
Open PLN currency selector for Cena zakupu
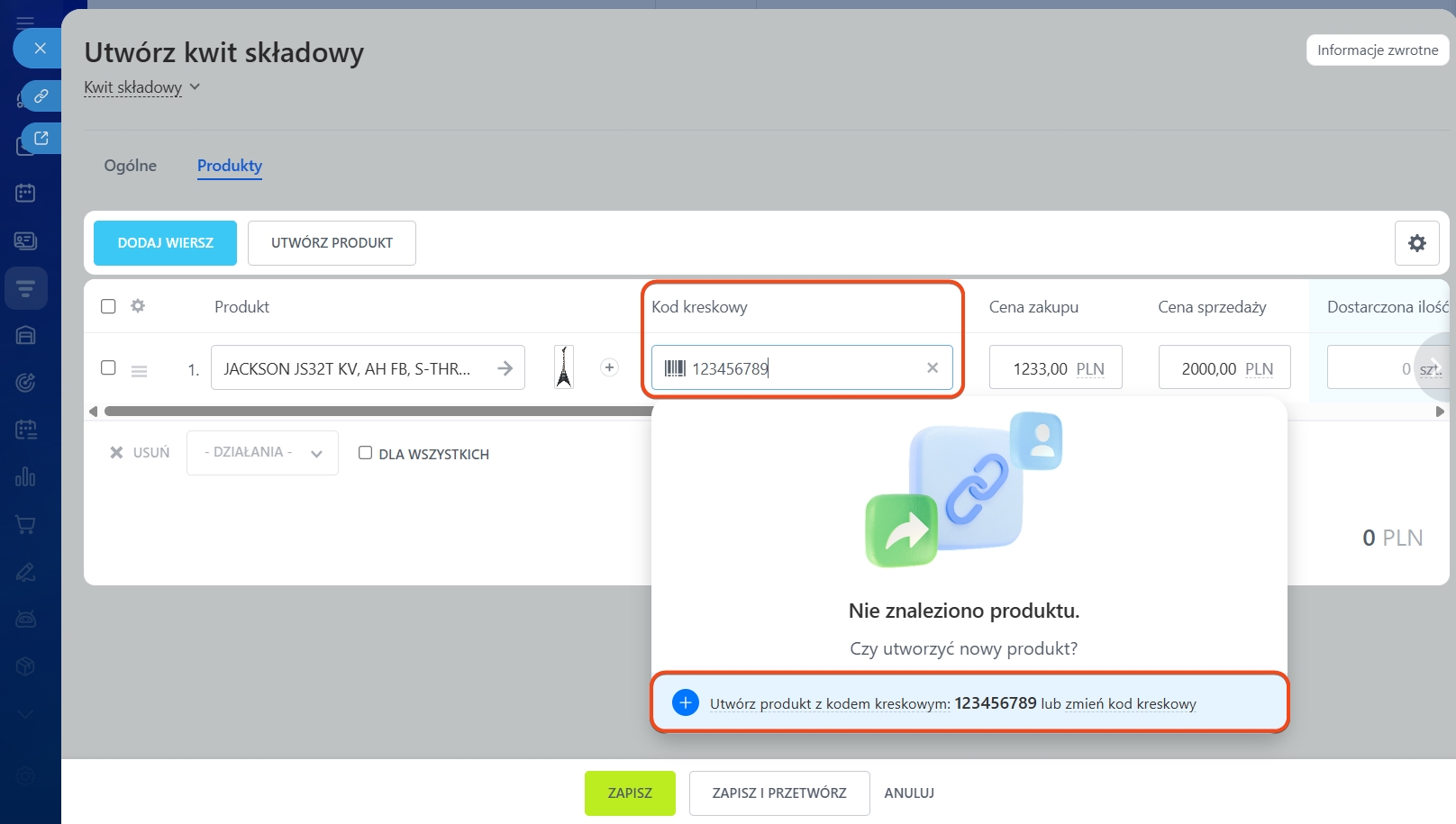pos(1089,369)
